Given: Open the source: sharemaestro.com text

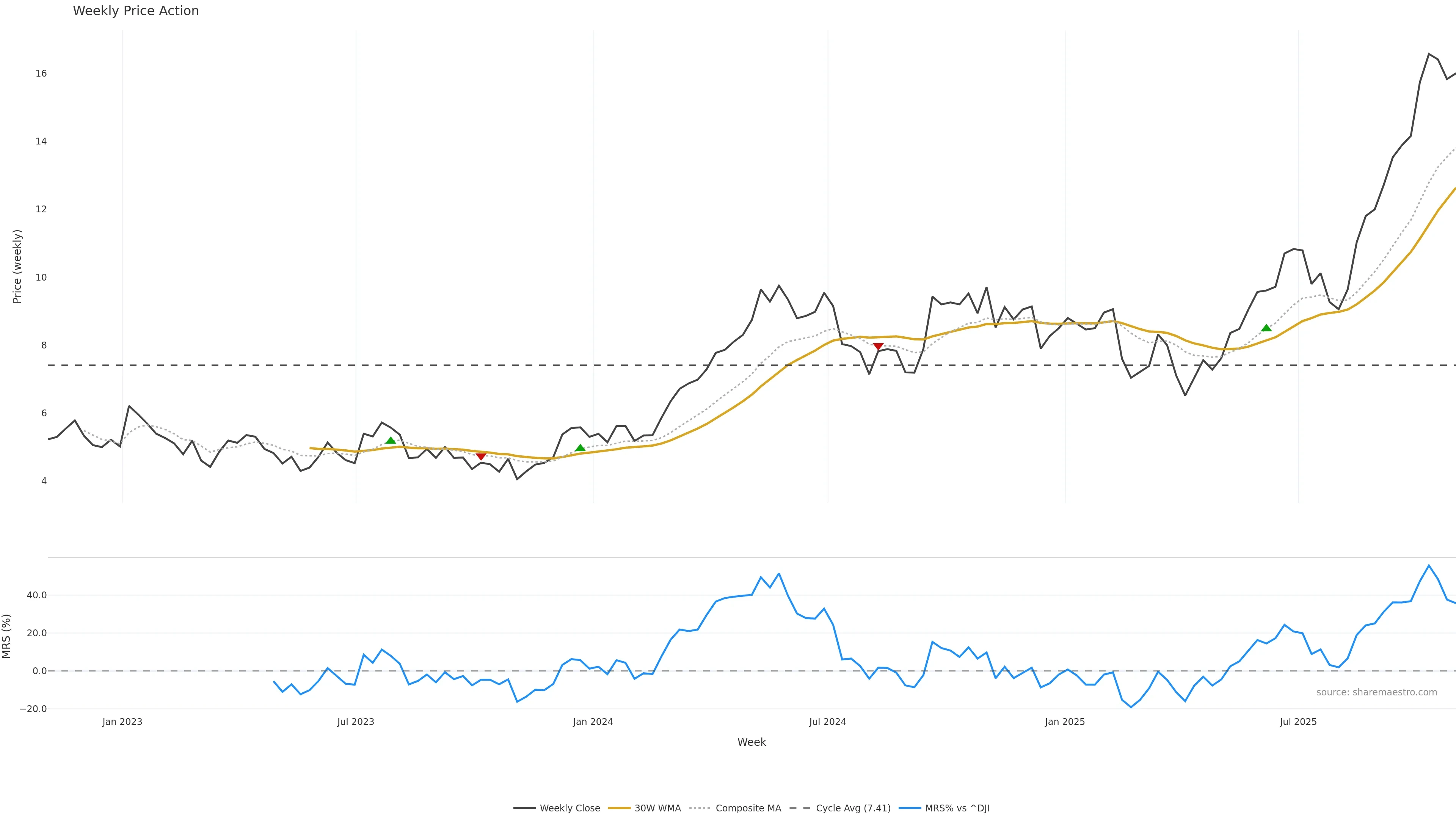Looking at the screenshot, I should click(x=1376, y=692).
